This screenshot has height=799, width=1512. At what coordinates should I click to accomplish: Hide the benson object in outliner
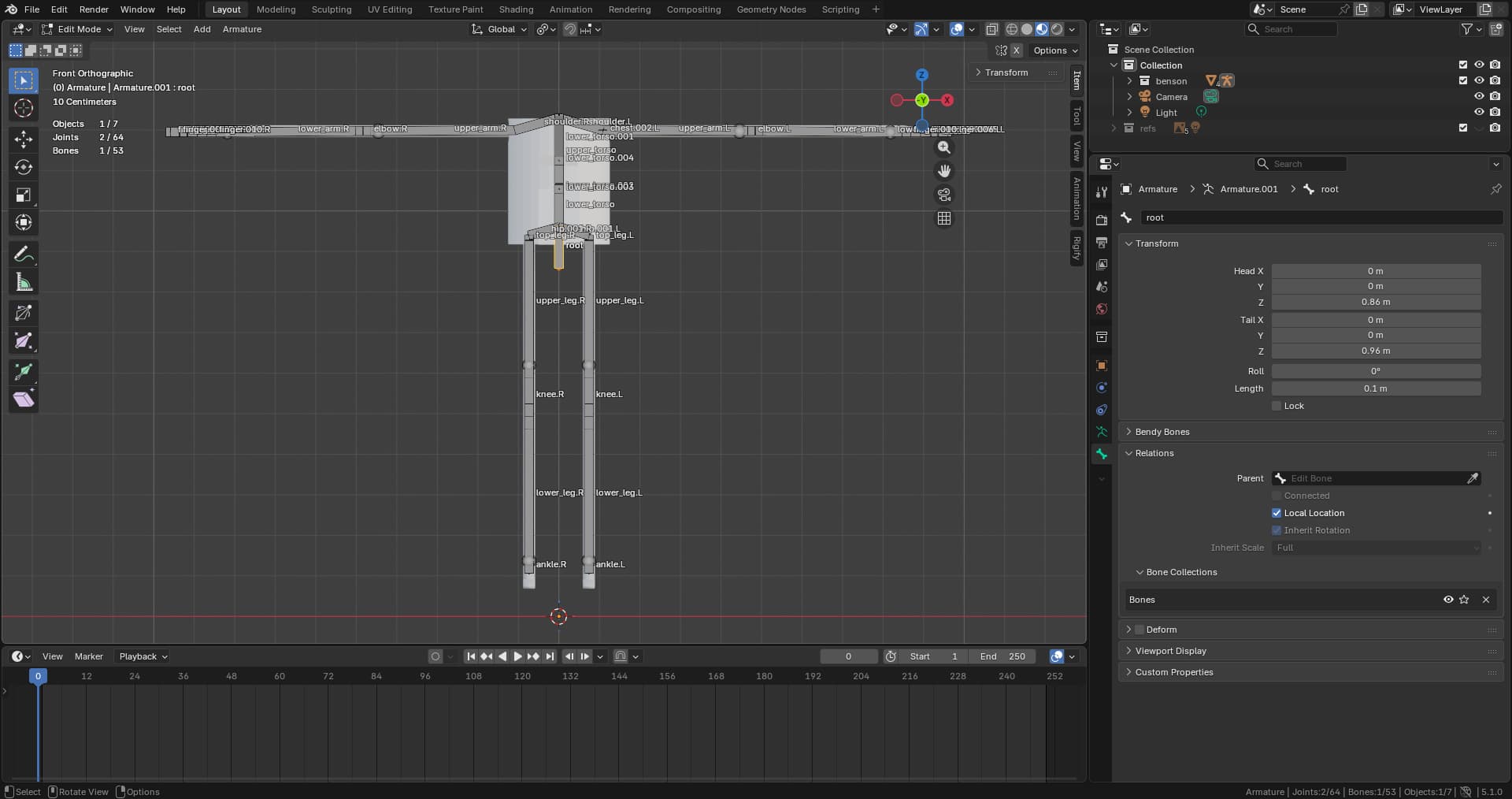(1479, 80)
